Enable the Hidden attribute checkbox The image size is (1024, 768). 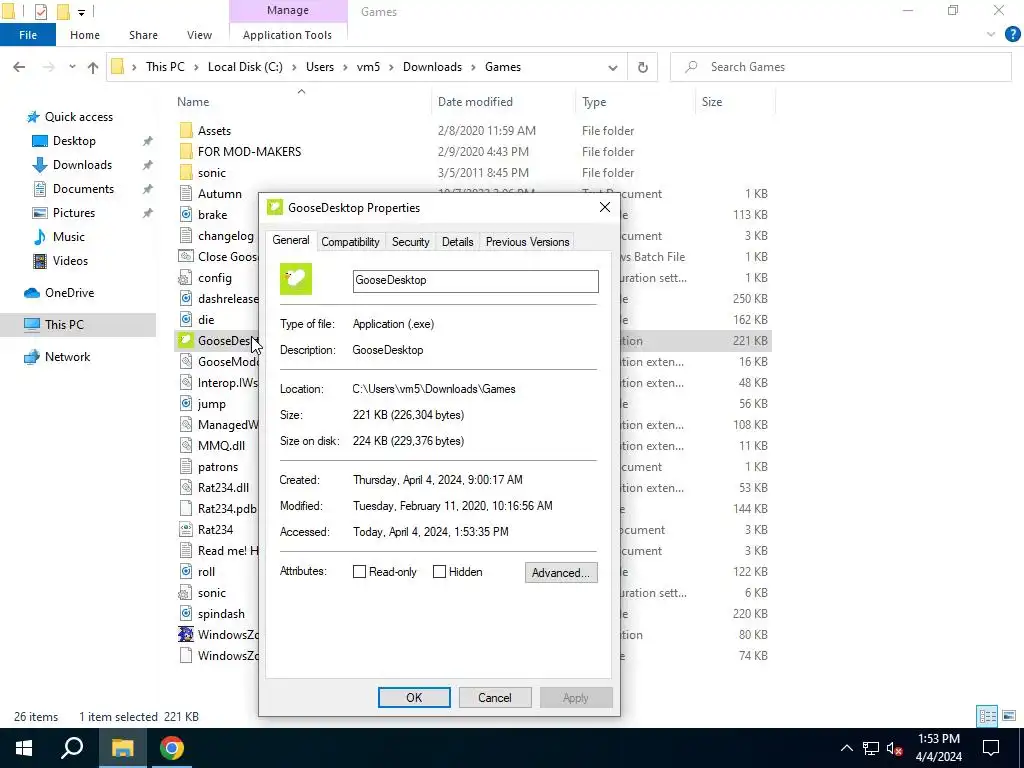pyautogui.click(x=440, y=571)
